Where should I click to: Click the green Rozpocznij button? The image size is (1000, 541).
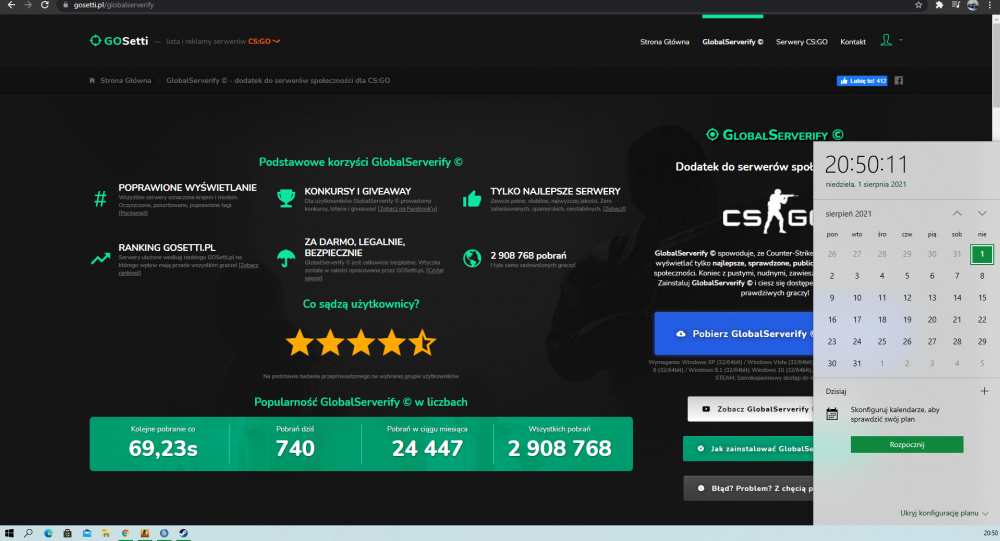pos(907,445)
